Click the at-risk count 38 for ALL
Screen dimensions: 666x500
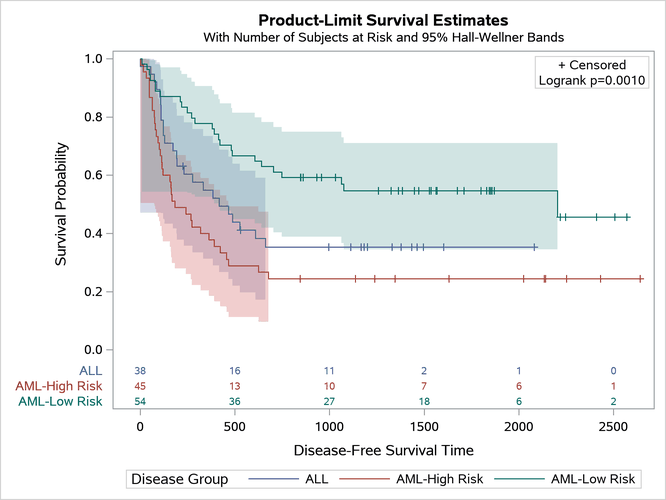tap(140, 370)
